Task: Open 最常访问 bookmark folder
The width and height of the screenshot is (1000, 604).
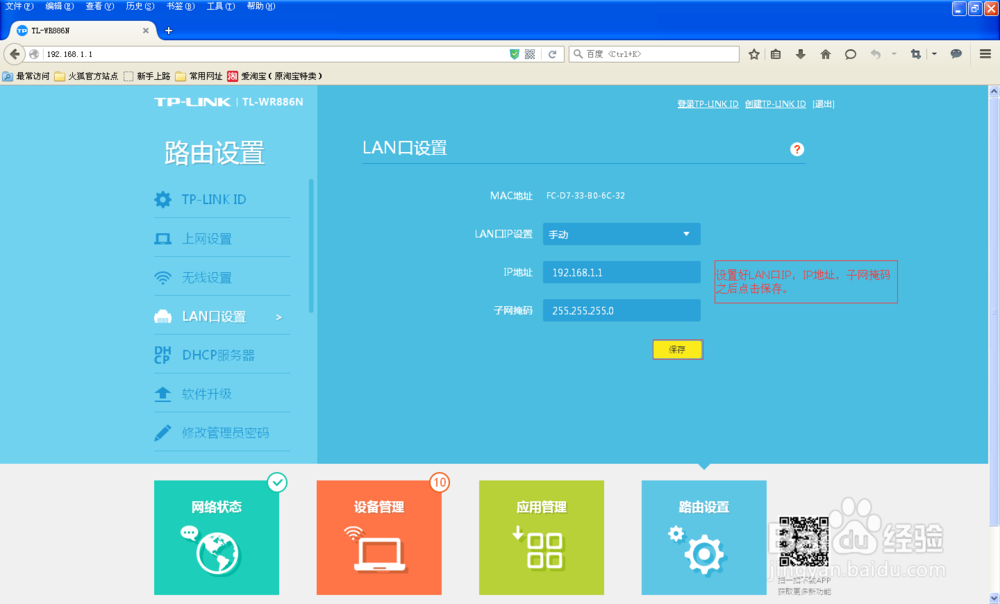Action: click(x=26, y=77)
